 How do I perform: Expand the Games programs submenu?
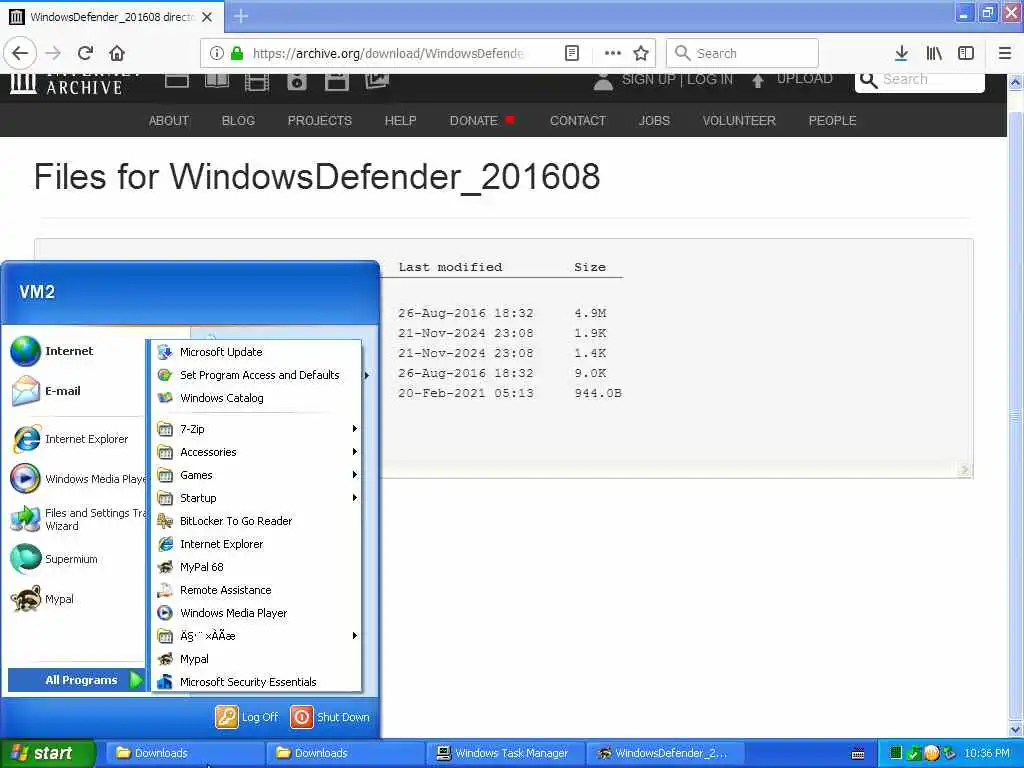(257, 475)
